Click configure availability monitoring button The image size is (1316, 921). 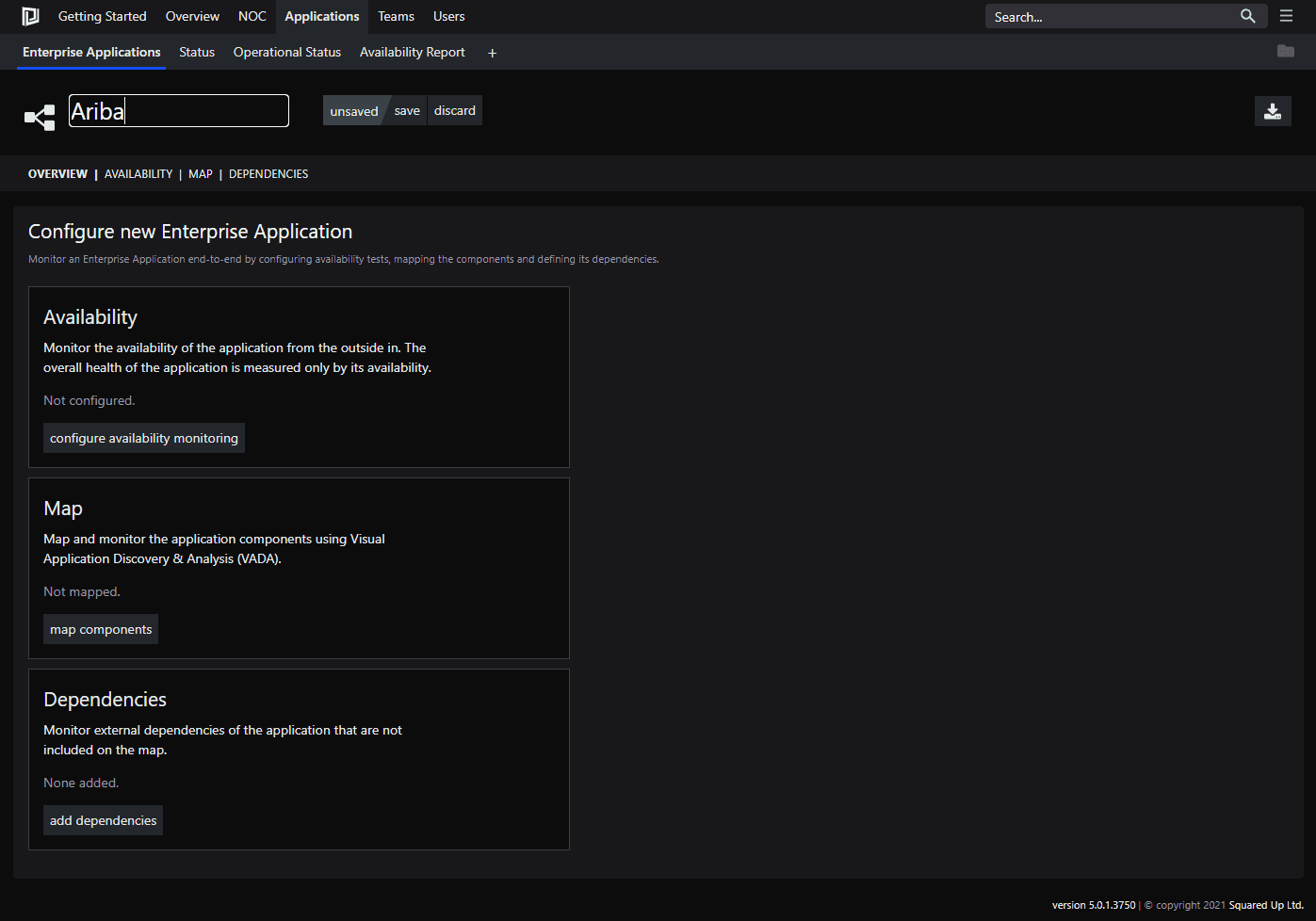click(x=144, y=438)
